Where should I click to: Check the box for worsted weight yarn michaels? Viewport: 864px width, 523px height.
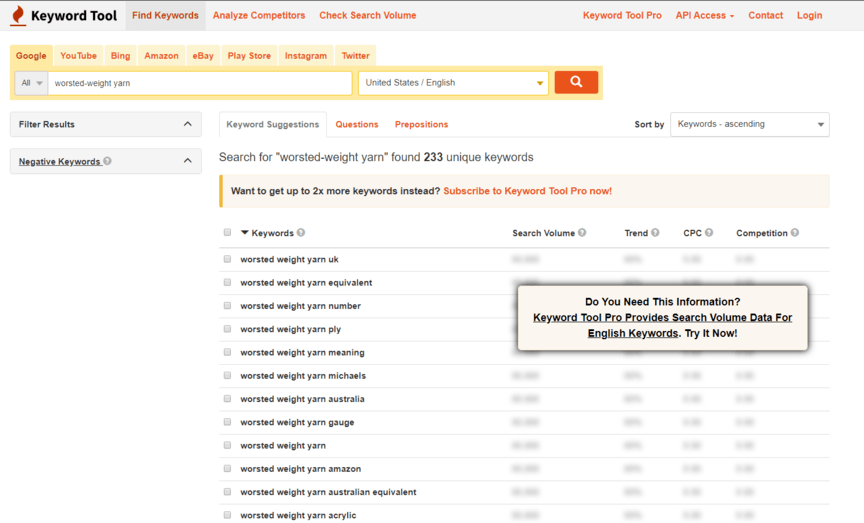coord(227,375)
